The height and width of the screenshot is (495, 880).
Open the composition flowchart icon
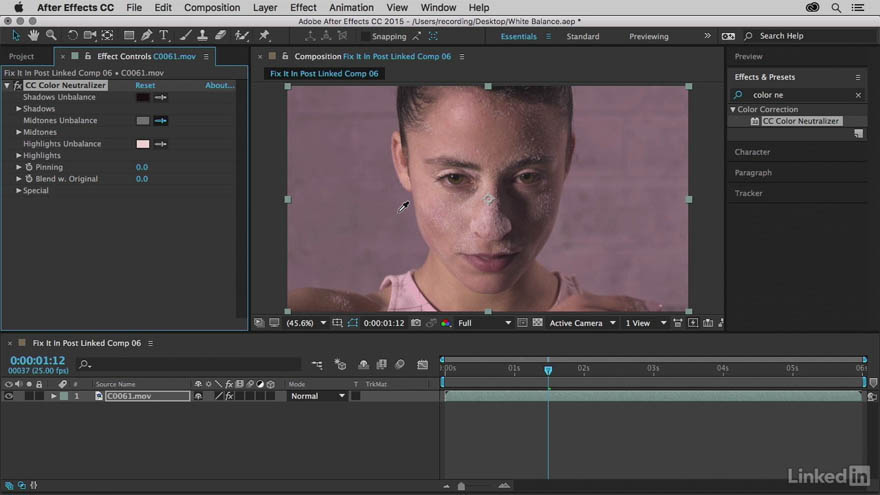point(721,323)
